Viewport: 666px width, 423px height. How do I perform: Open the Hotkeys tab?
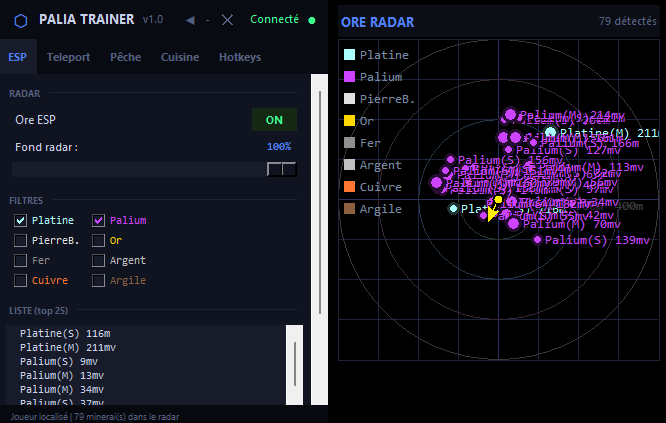click(x=240, y=58)
